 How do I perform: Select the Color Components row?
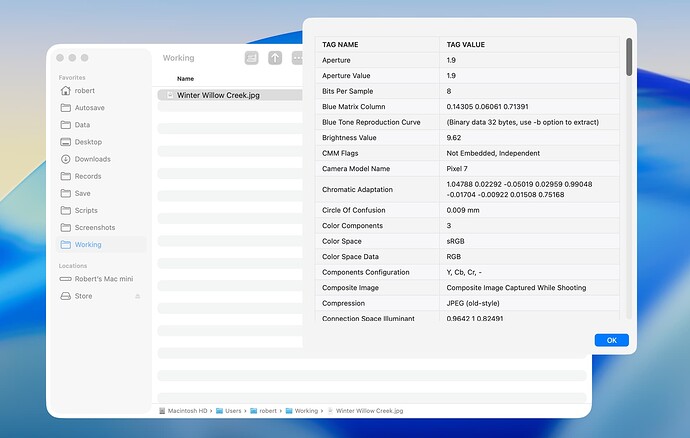tap(467, 225)
